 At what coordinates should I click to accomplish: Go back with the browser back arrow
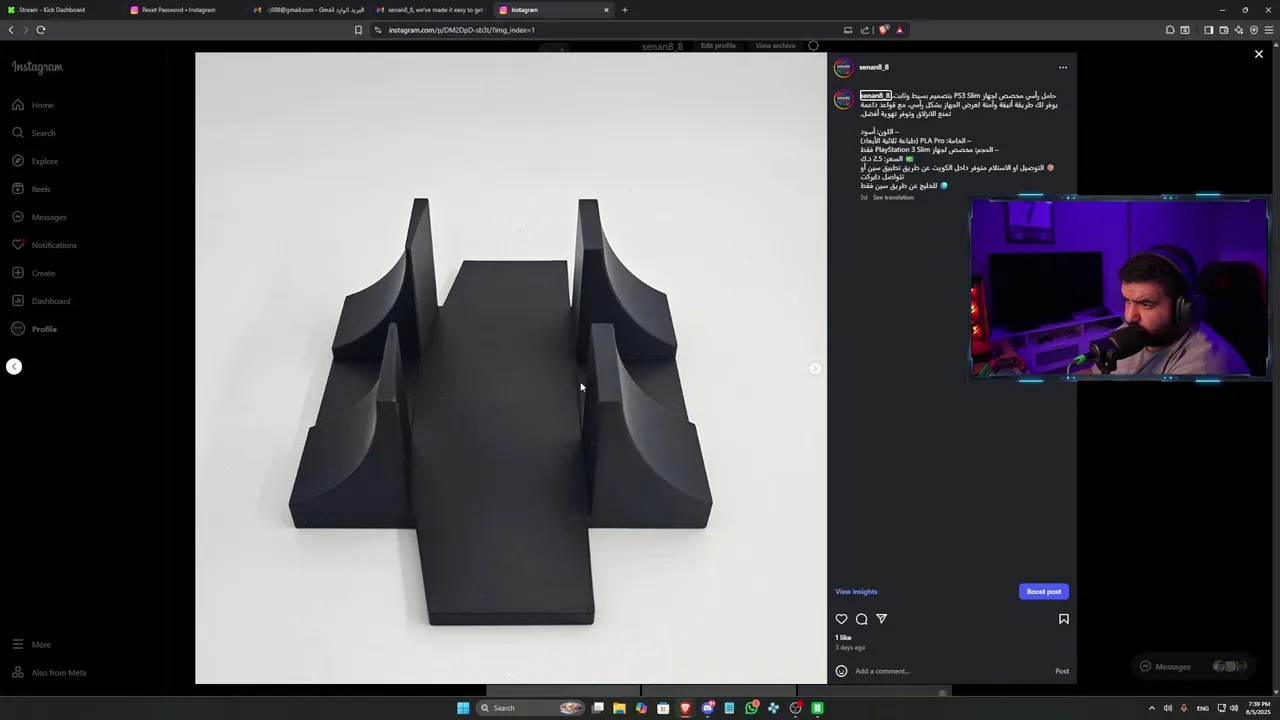[x=11, y=30]
